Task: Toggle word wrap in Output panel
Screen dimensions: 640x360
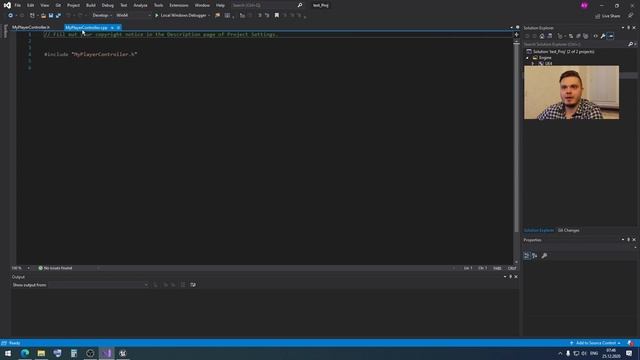Action: click(193, 285)
